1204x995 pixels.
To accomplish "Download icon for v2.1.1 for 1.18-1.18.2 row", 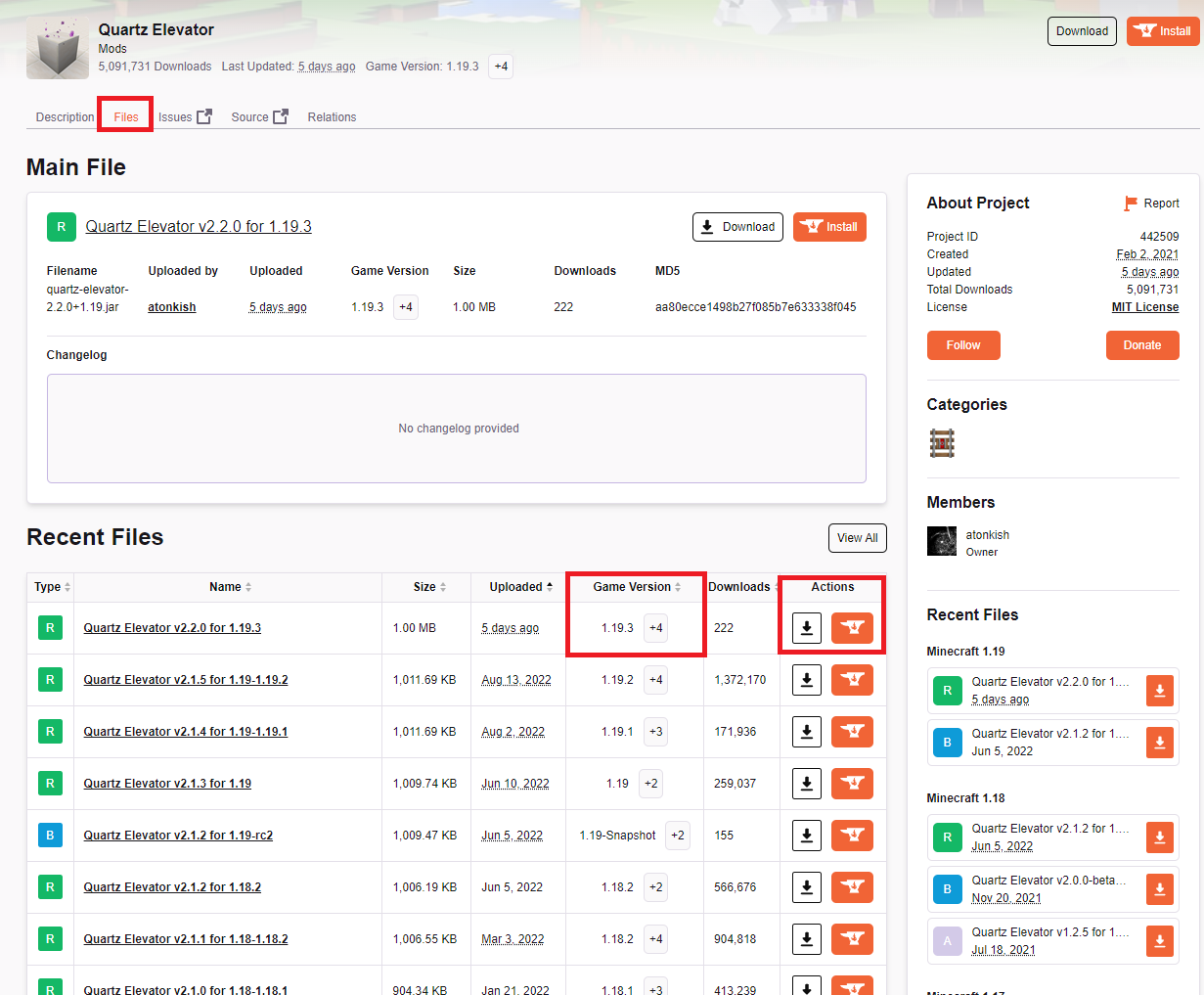I will [x=807, y=939].
